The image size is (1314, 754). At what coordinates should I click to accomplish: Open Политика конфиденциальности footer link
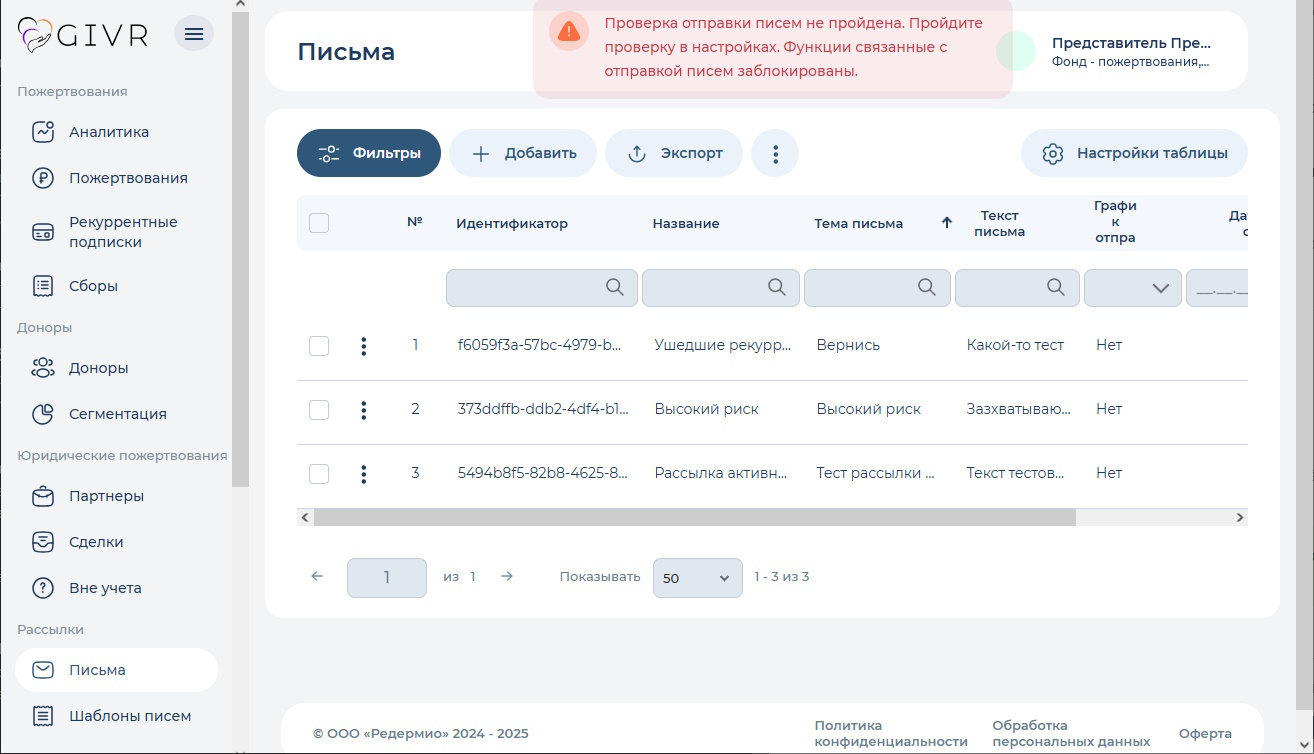tap(890, 733)
